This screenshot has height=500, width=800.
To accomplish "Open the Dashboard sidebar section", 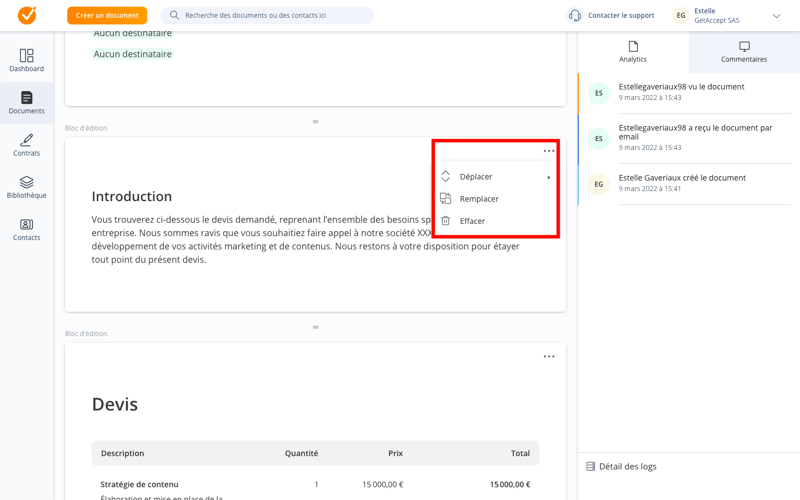I will [x=27, y=60].
